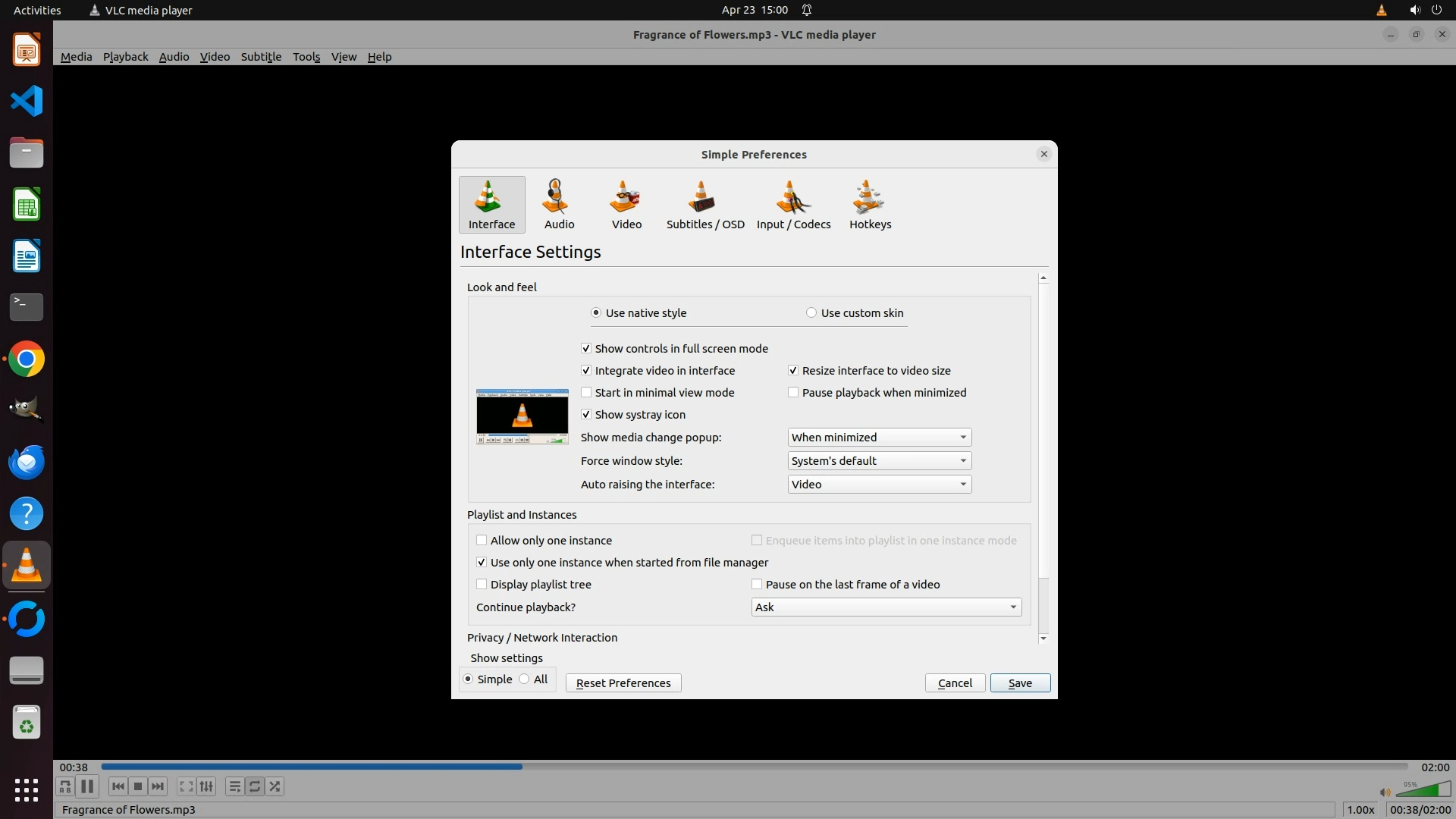This screenshot has height=819, width=1456.
Task: Open extended settings equalizer icon
Action: coord(206,786)
